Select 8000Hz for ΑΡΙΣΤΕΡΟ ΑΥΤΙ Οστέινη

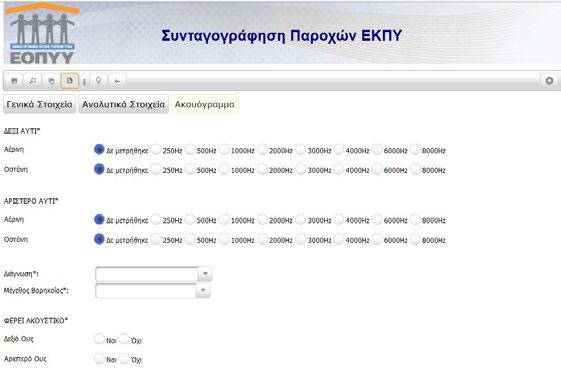415,239
